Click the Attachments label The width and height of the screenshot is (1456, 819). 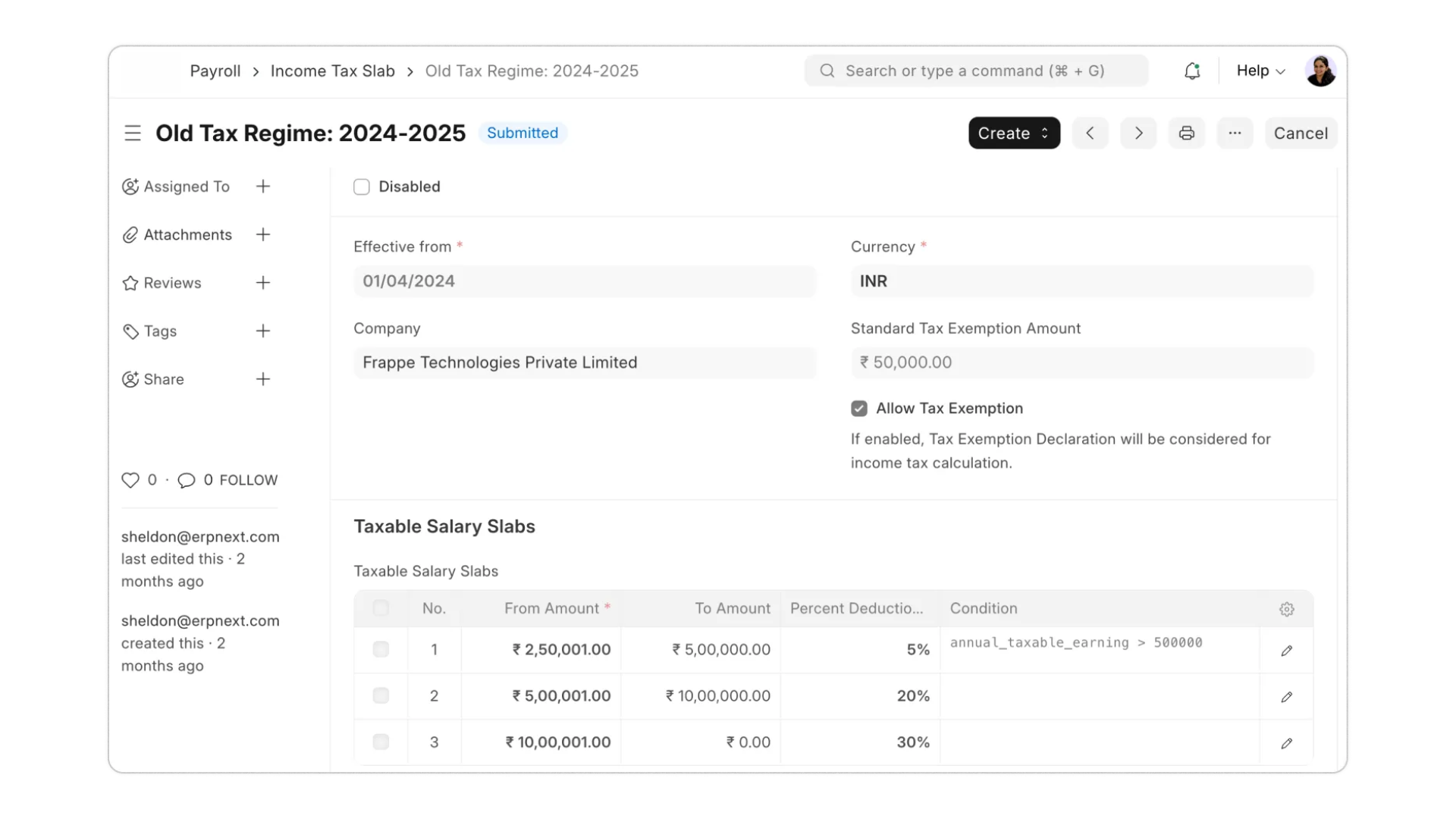coord(187,235)
